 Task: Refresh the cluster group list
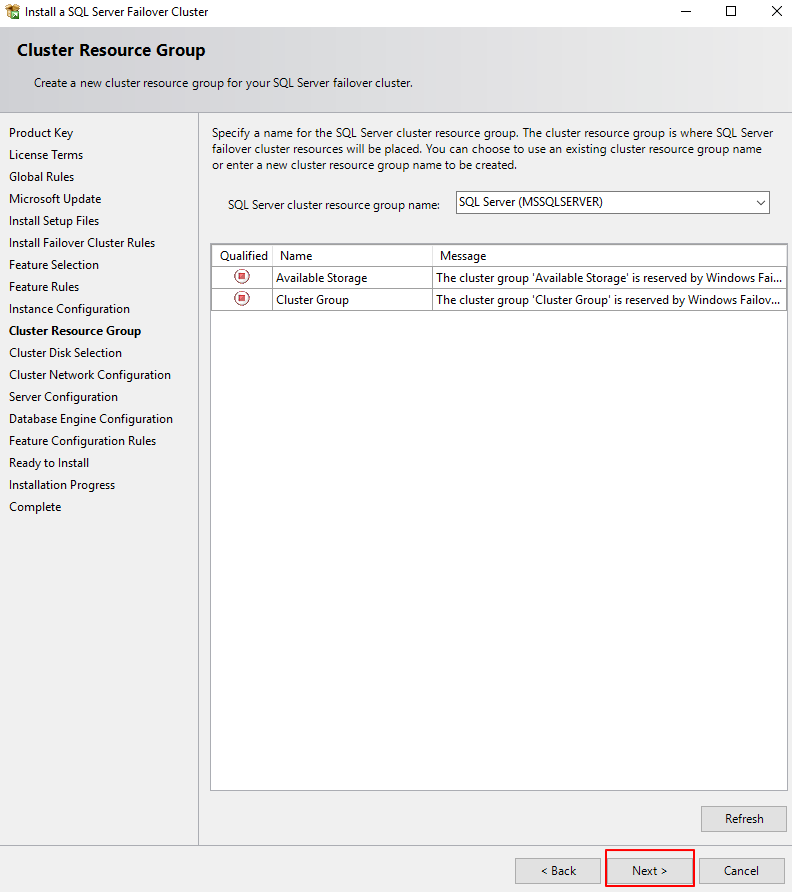[744, 819]
